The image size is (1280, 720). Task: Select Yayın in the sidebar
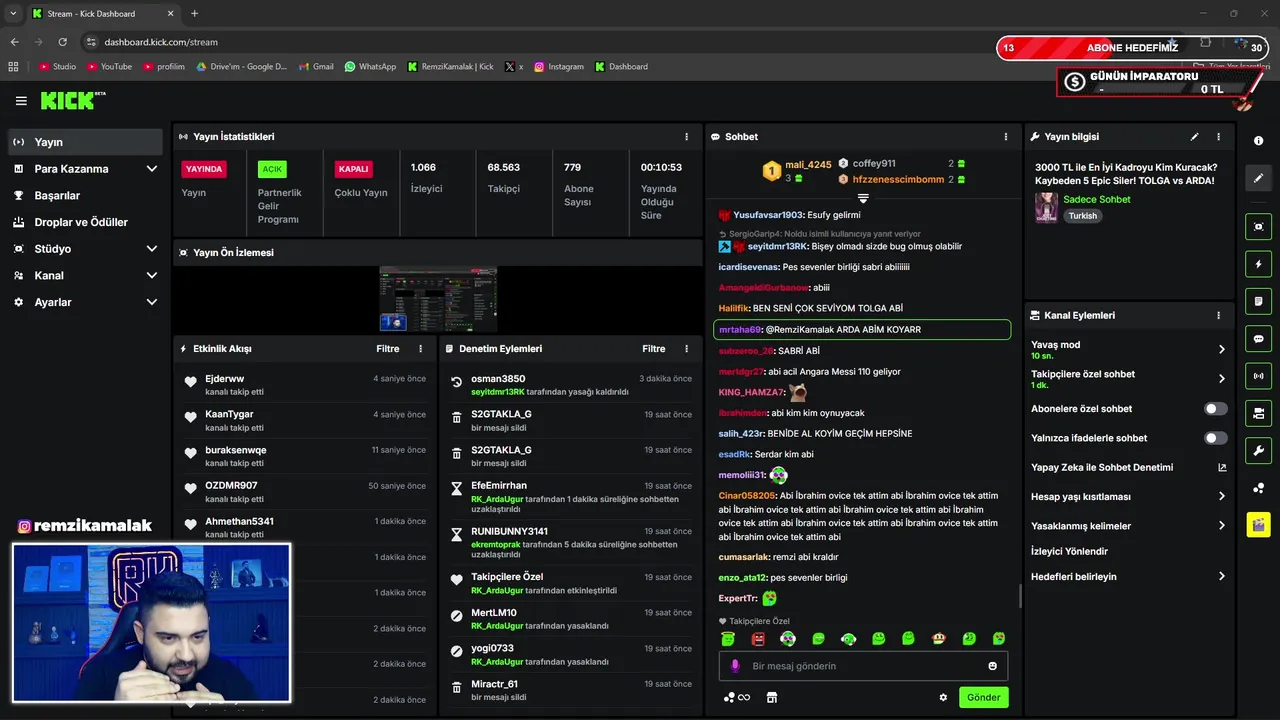(85, 142)
